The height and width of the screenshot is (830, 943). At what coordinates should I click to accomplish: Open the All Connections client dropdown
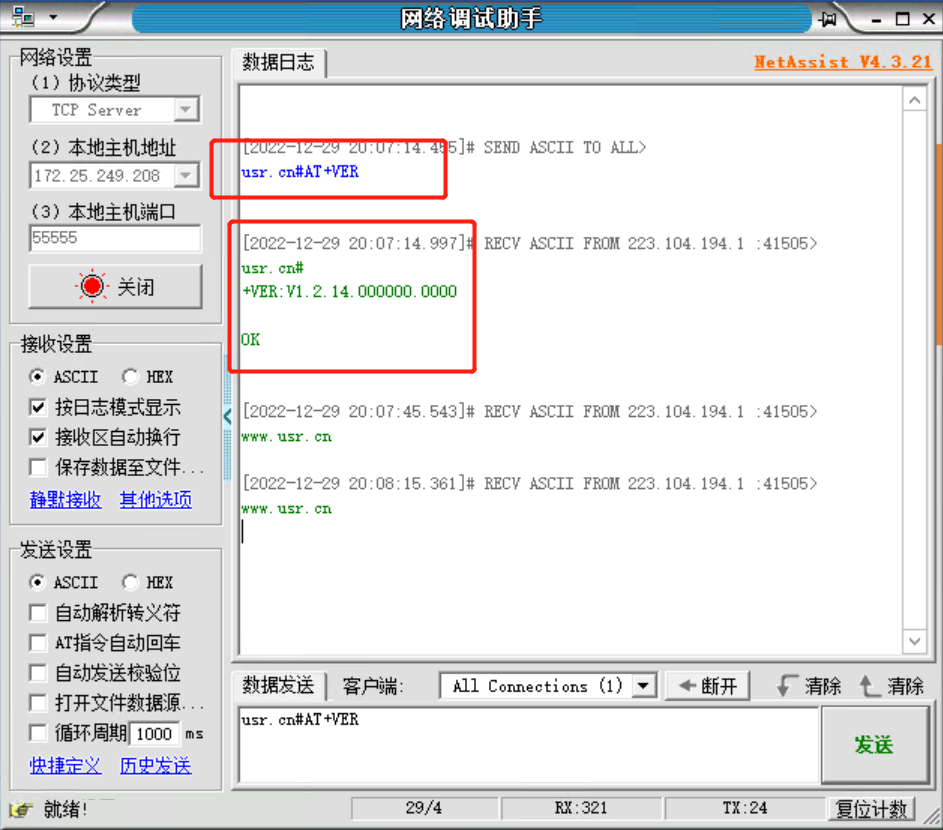(x=645, y=686)
